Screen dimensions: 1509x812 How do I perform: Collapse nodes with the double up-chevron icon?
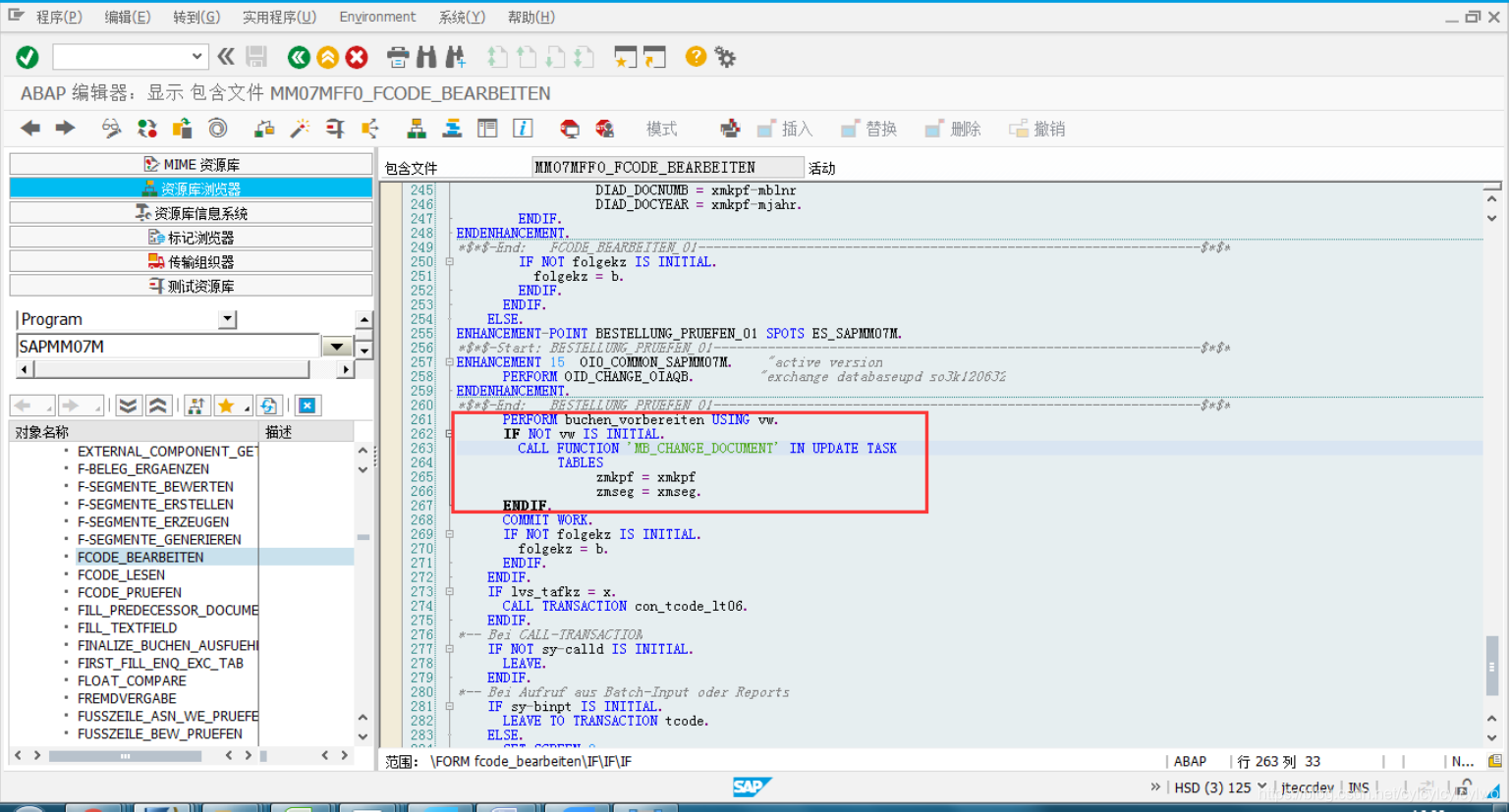point(156,405)
